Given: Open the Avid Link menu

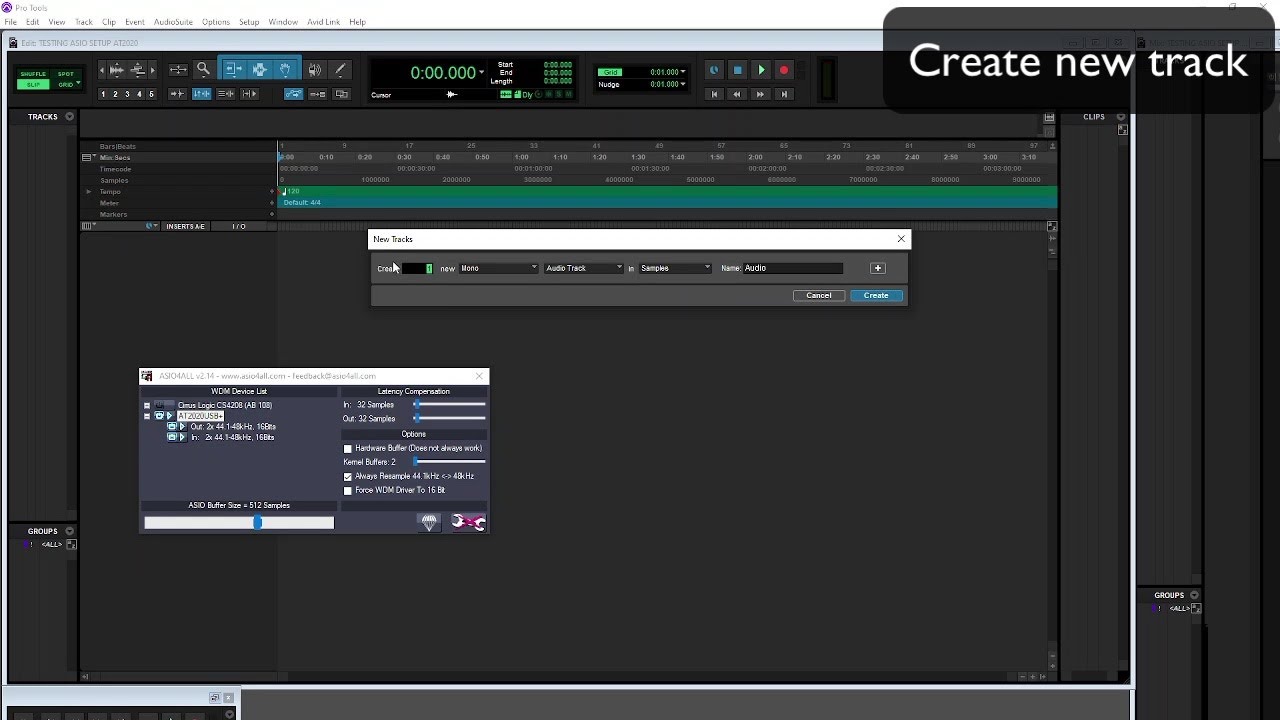Looking at the screenshot, I should [323, 22].
